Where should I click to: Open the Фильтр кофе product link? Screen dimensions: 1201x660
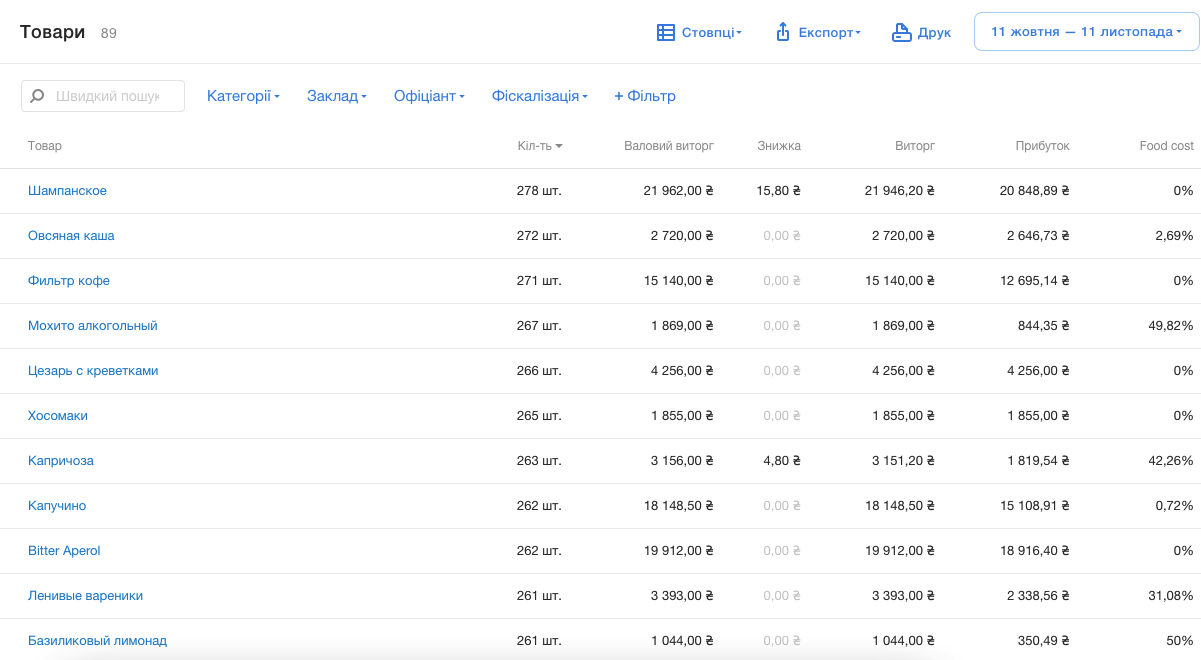[x=69, y=281]
